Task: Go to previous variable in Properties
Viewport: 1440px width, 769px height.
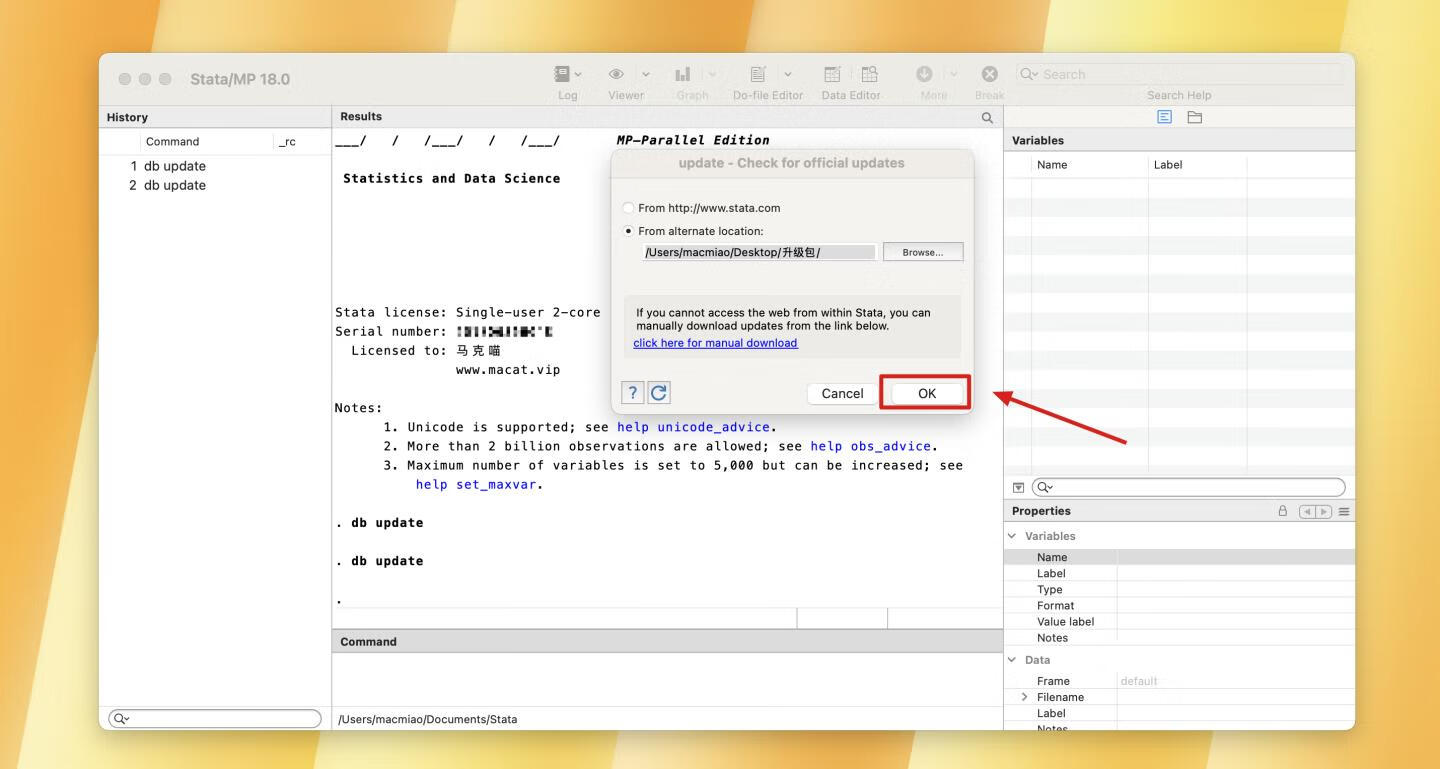Action: pos(1307,511)
